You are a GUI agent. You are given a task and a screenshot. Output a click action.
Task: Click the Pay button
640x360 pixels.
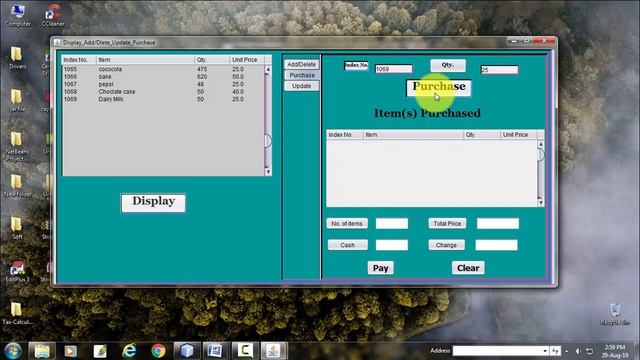[380, 268]
